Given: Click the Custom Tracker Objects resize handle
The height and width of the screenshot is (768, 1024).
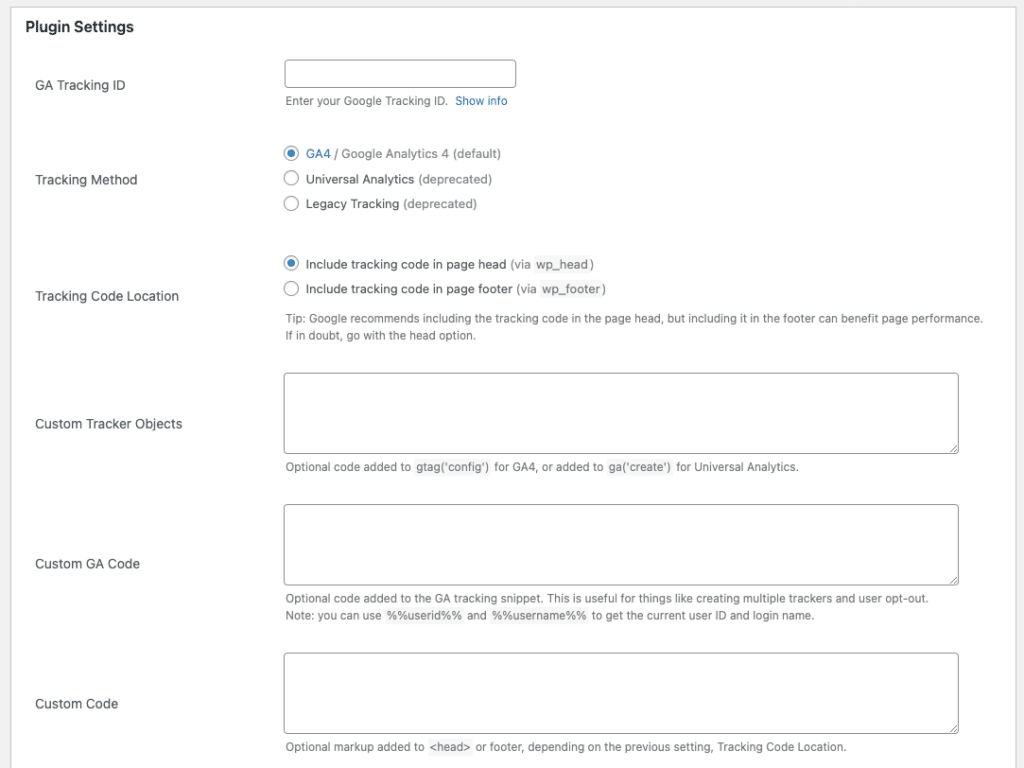Looking at the screenshot, I should click(x=953, y=449).
